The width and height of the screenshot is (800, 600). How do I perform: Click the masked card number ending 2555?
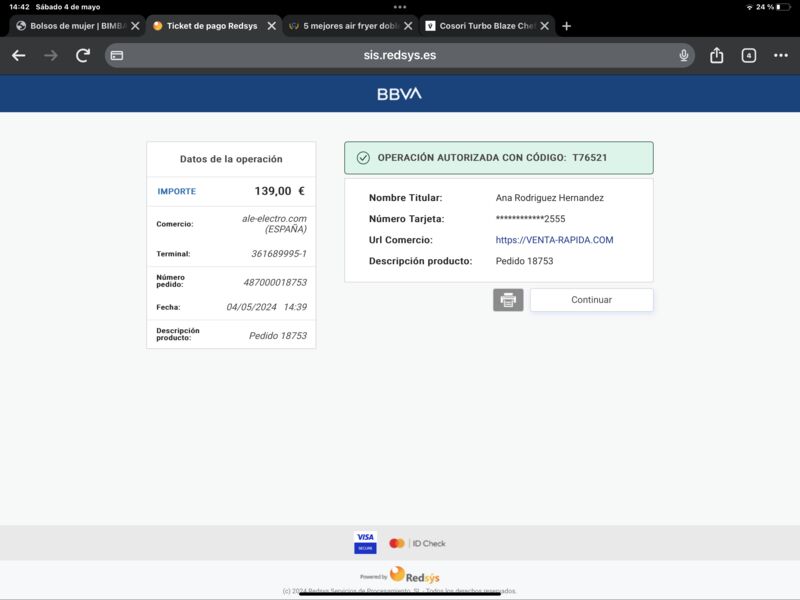[x=530, y=219]
